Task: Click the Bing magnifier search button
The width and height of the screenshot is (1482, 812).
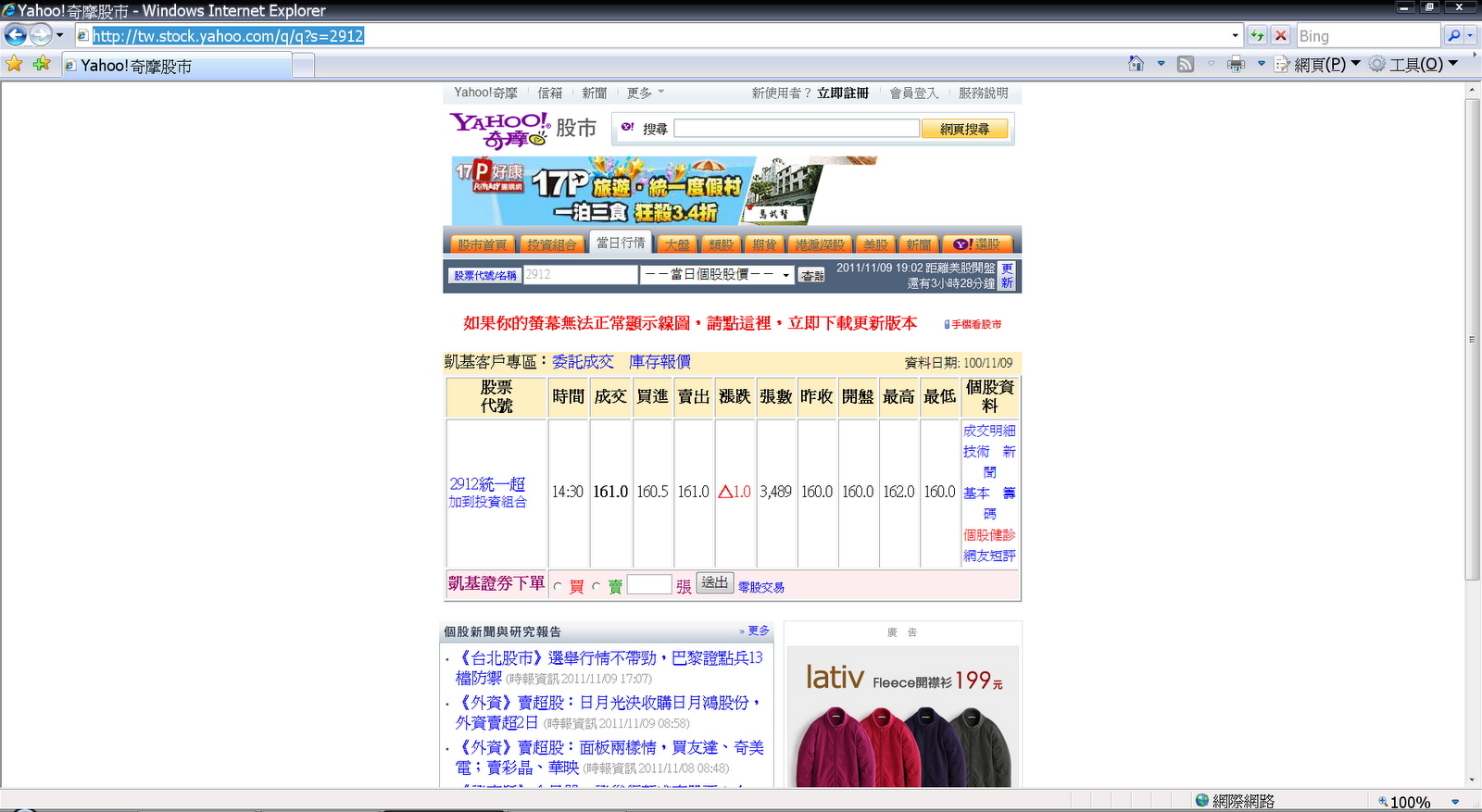Action: [1453, 36]
